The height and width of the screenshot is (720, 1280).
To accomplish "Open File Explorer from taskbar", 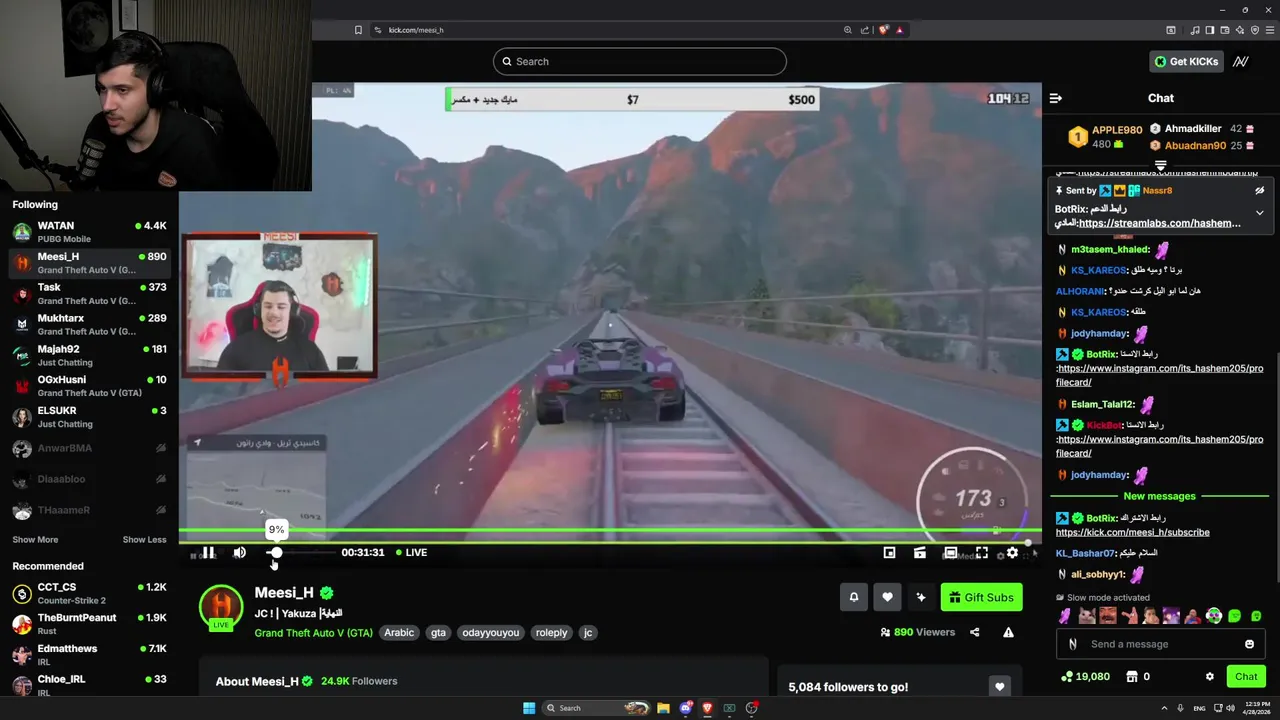I will click(663, 708).
